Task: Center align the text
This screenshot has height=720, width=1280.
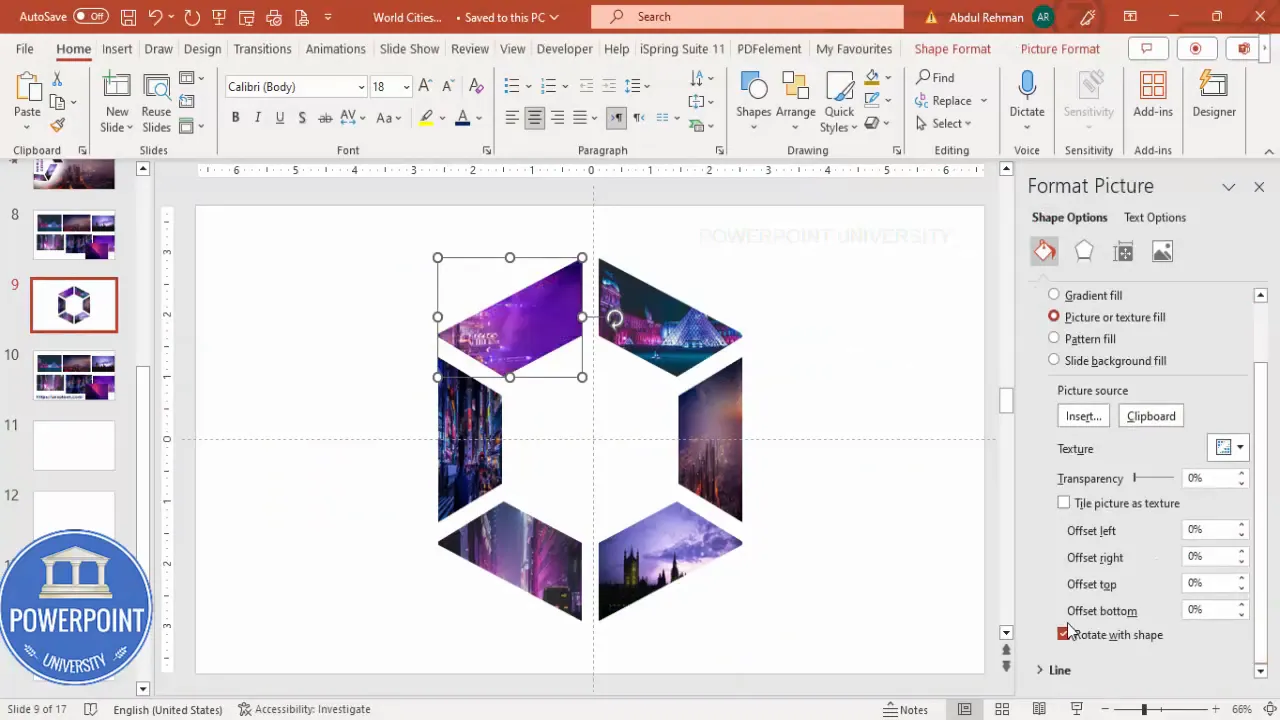Action: click(535, 118)
